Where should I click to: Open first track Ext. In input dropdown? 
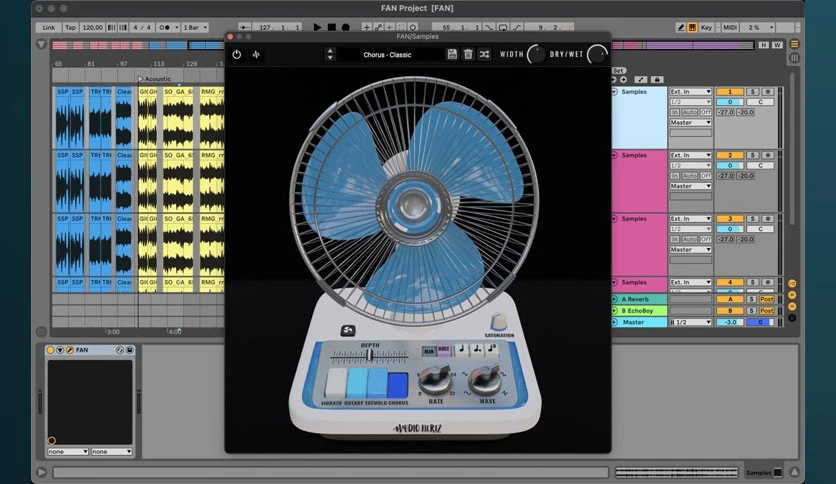(x=690, y=92)
